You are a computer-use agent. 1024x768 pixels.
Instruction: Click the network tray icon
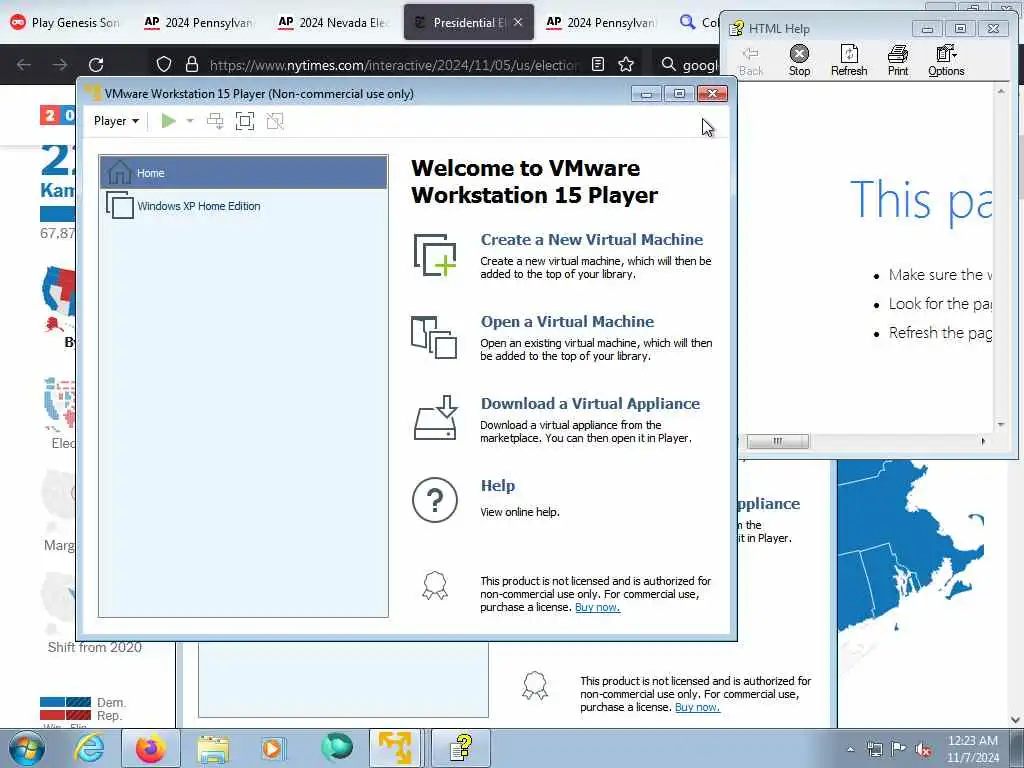[874, 749]
